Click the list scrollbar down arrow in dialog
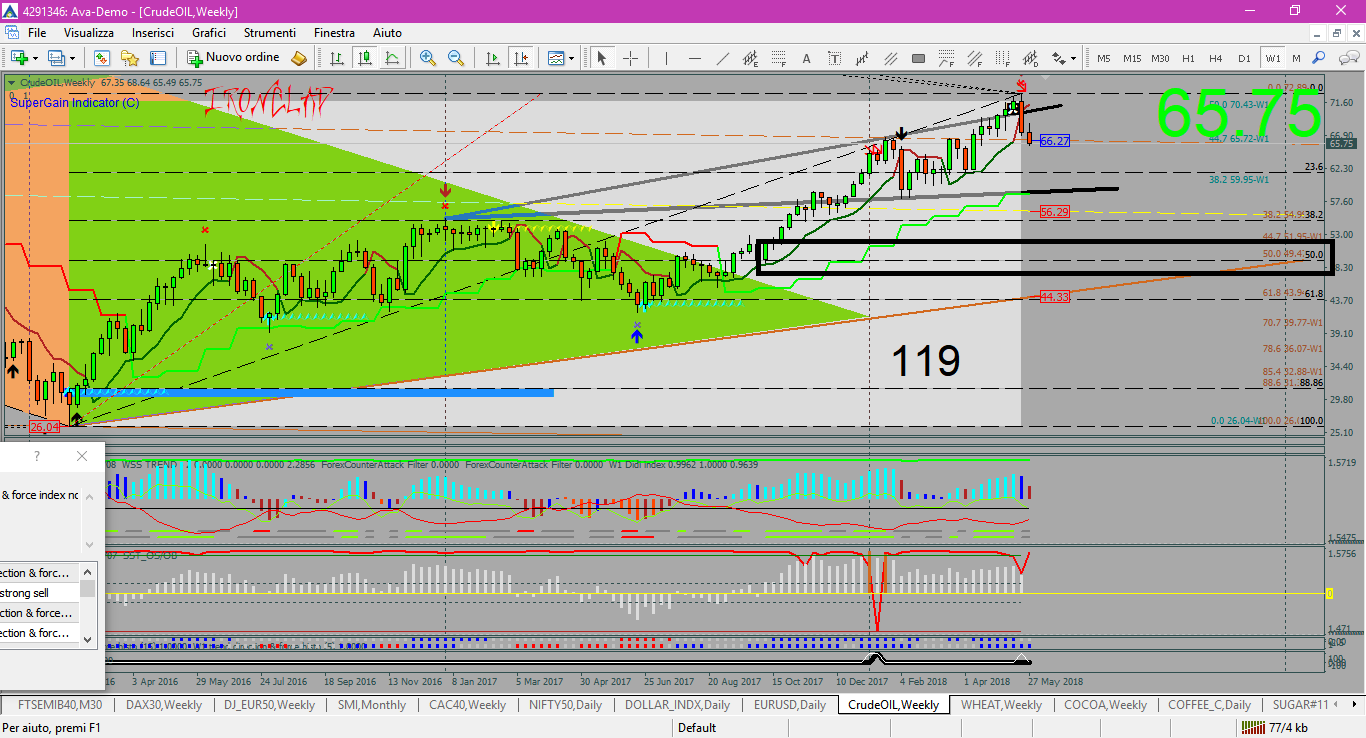The height and width of the screenshot is (738, 1366). tap(88, 638)
